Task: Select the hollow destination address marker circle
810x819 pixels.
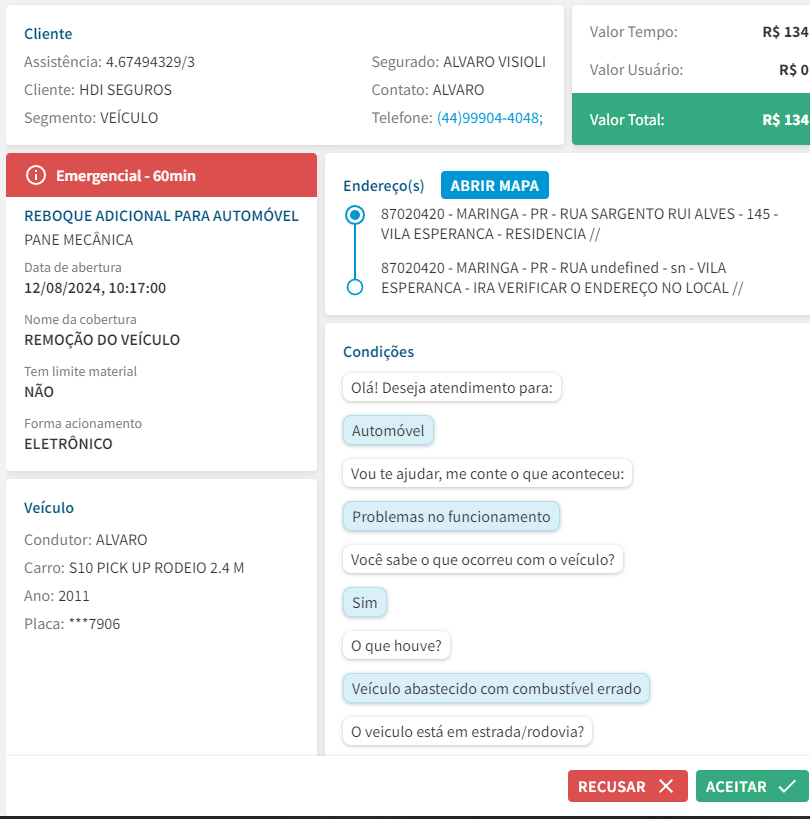Action: click(354, 287)
